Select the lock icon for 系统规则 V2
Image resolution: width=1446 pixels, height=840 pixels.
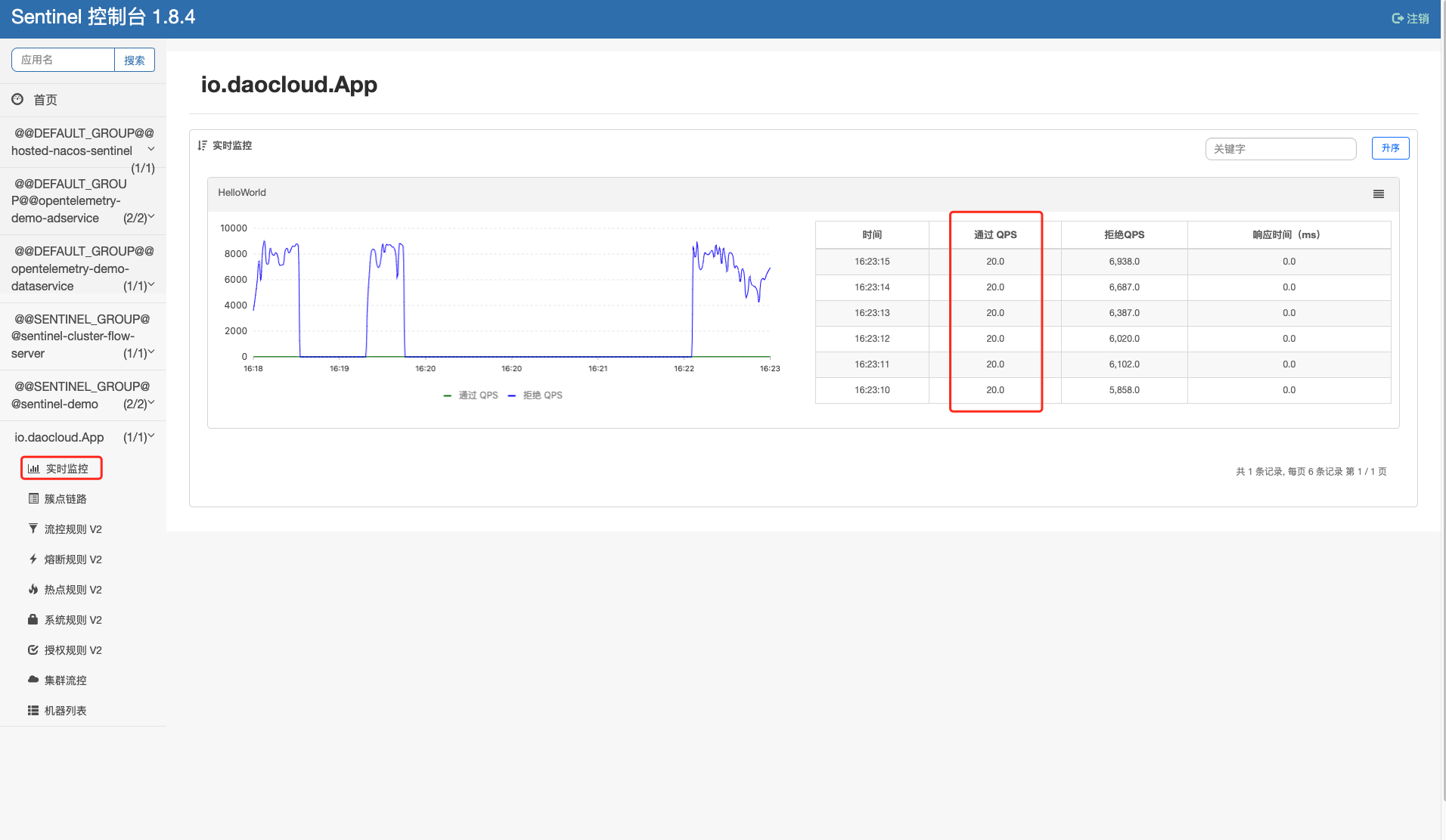click(x=33, y=619)
